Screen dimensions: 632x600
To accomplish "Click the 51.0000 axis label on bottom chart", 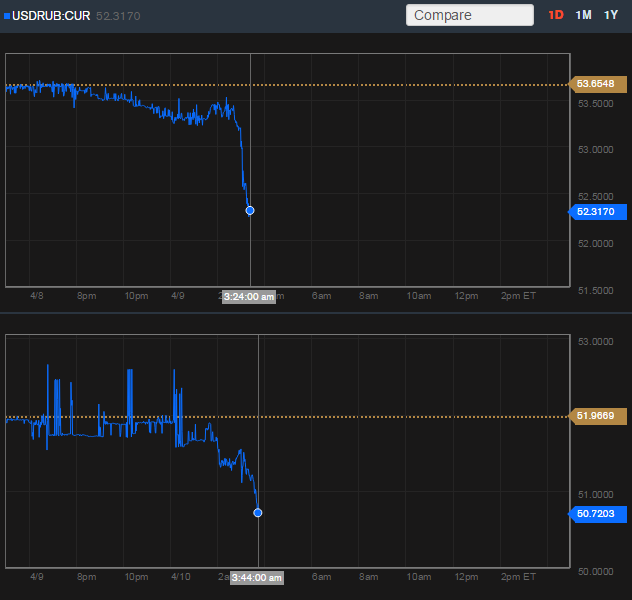I will tap(595, 494).
